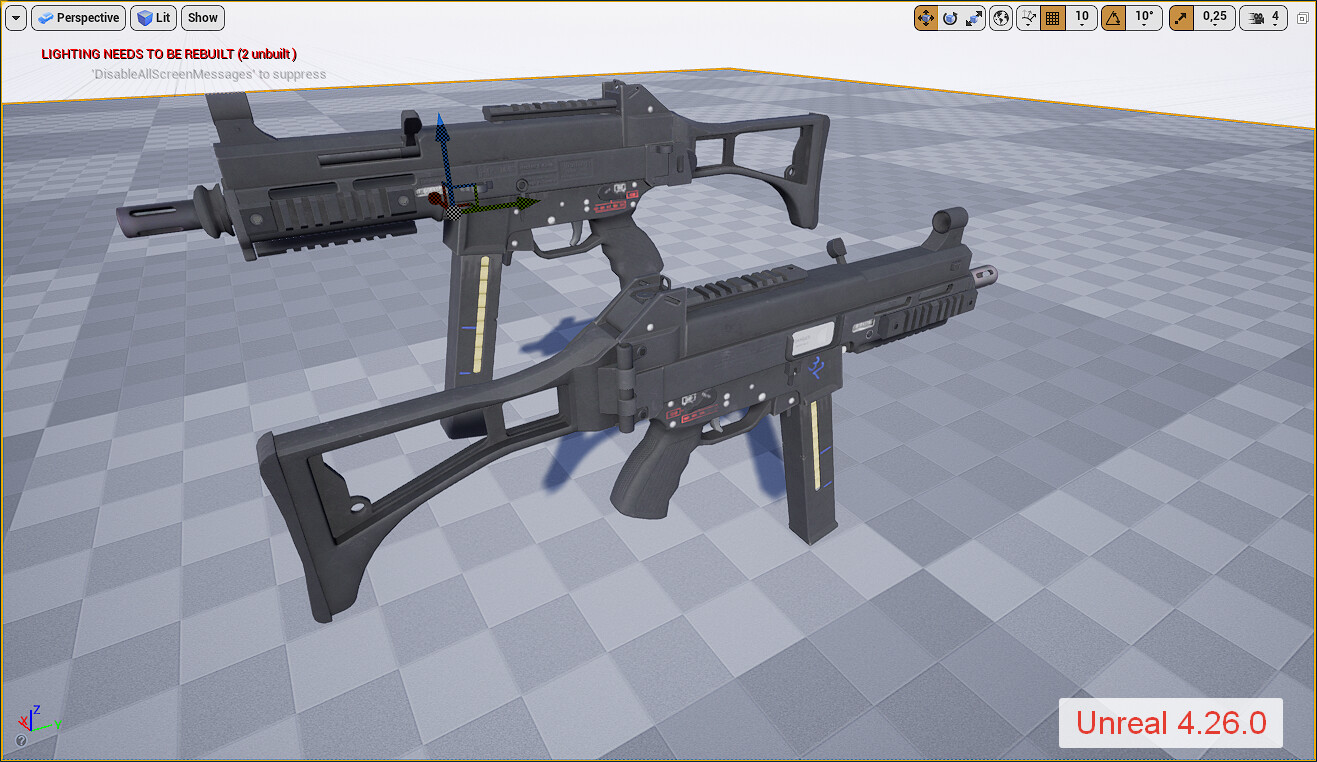1317x762 pixels.
Task: Select the Translate transform tool
Action: (926, 17)
